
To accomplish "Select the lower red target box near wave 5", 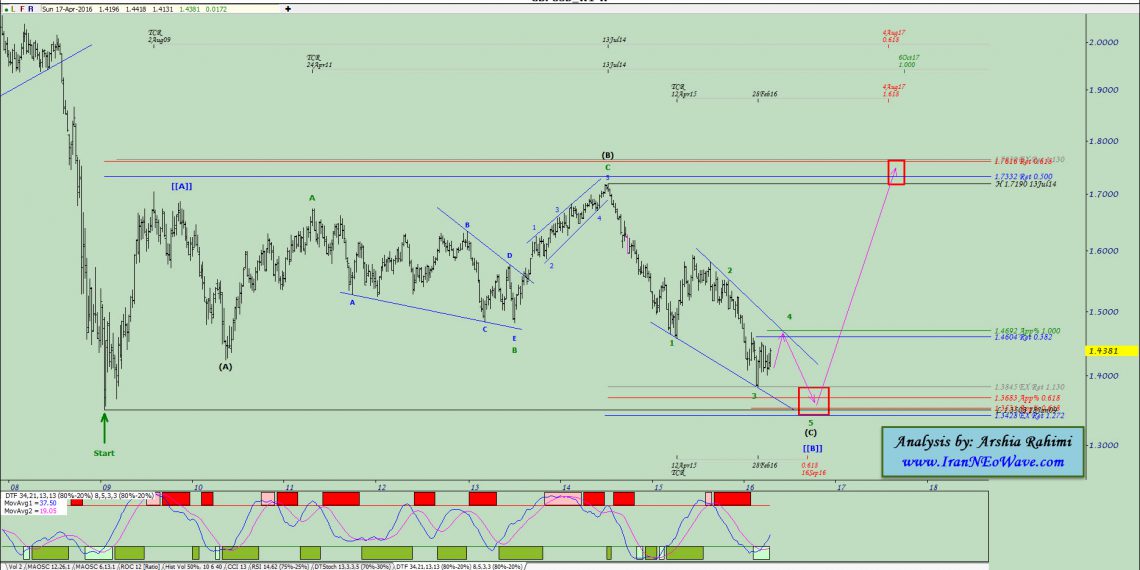I will tap(813, 400).
